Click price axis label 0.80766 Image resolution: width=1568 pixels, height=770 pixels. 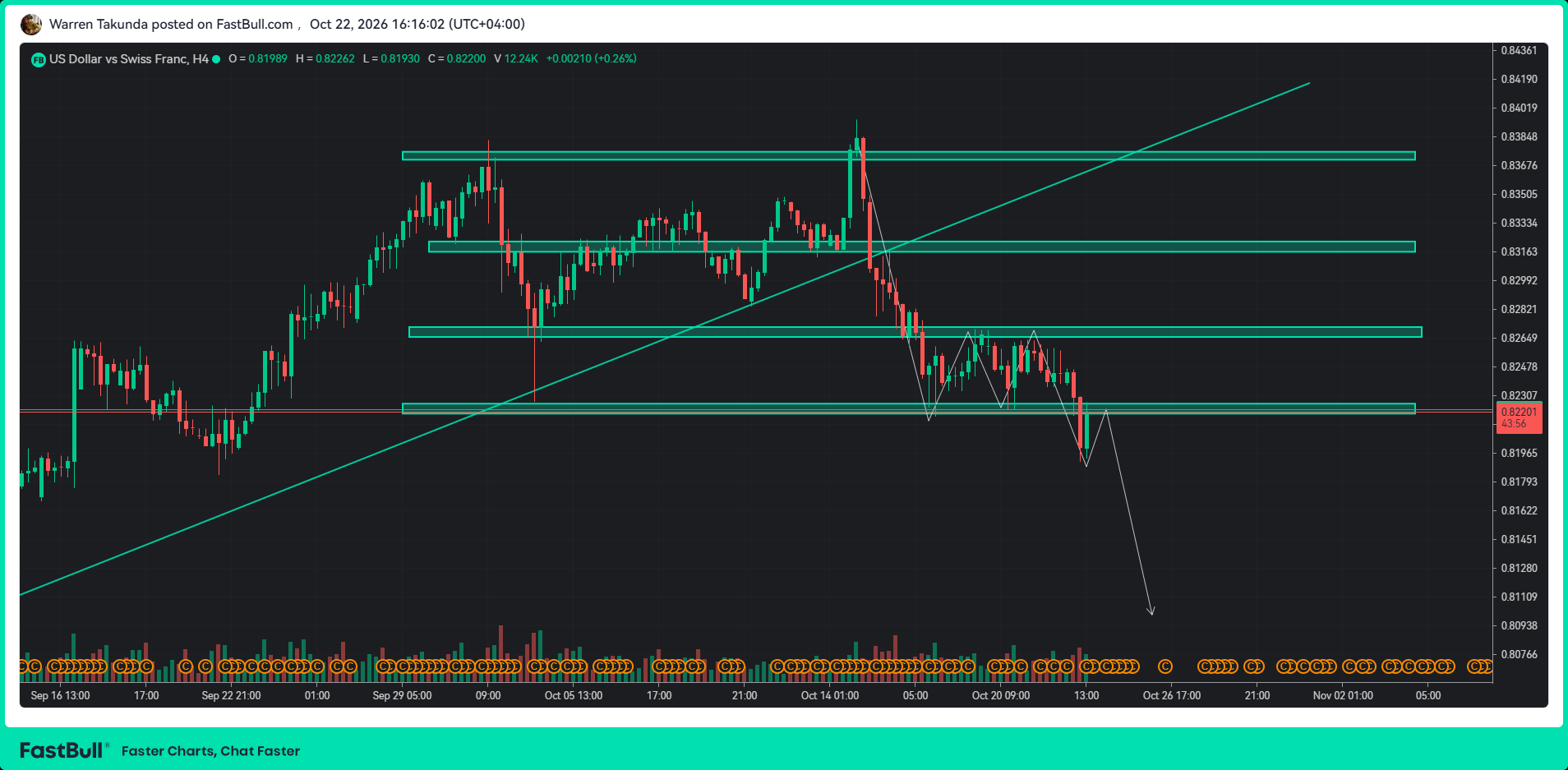pos(1519,654)
